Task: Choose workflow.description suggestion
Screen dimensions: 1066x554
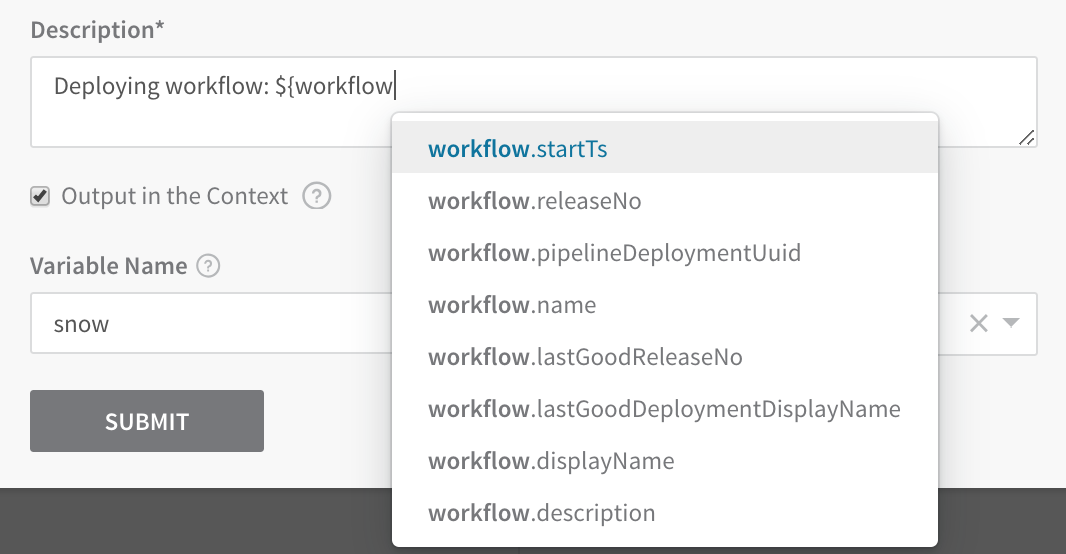Action: (x=665, y=513)
